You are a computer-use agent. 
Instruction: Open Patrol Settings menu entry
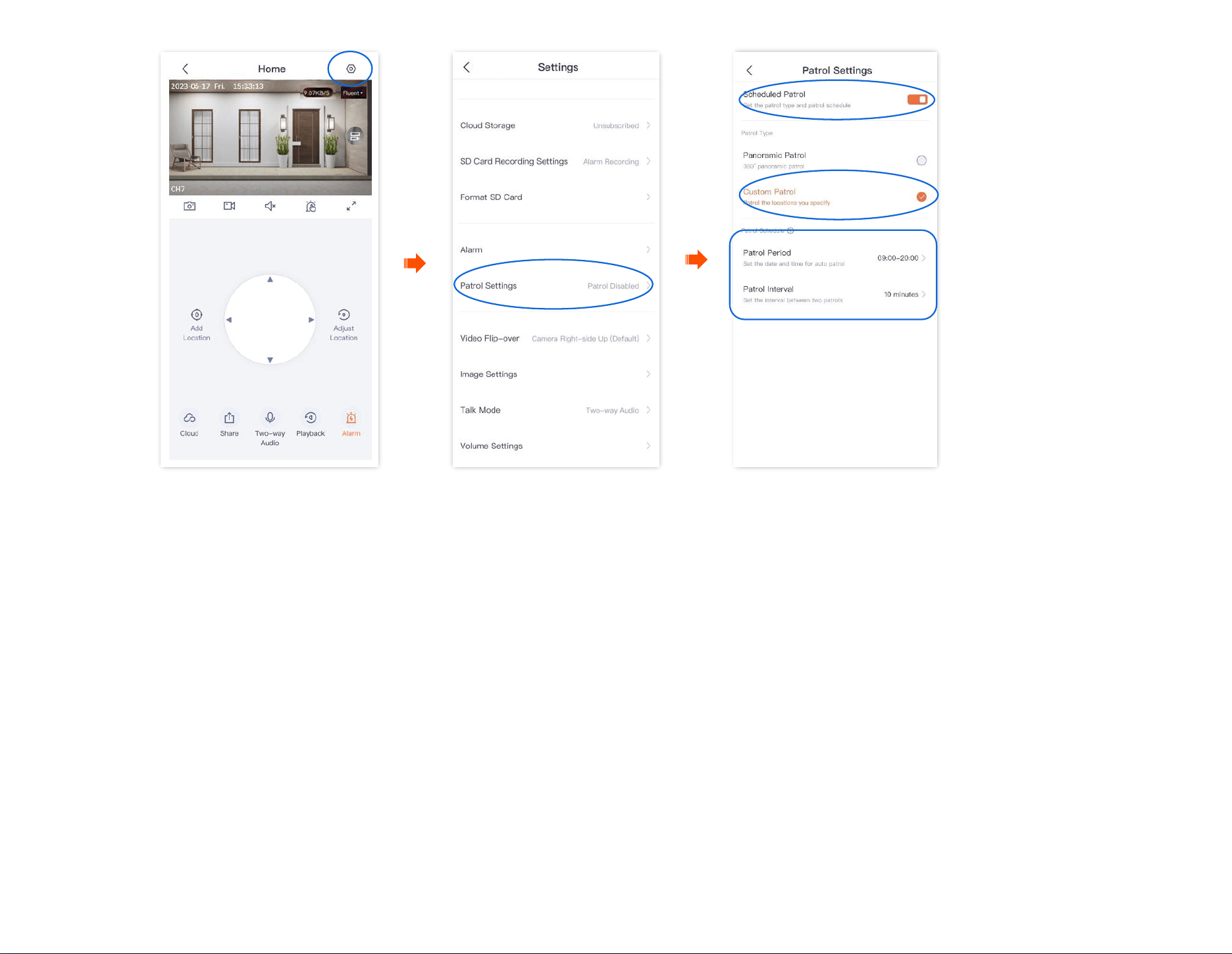(x=555, y=286)
